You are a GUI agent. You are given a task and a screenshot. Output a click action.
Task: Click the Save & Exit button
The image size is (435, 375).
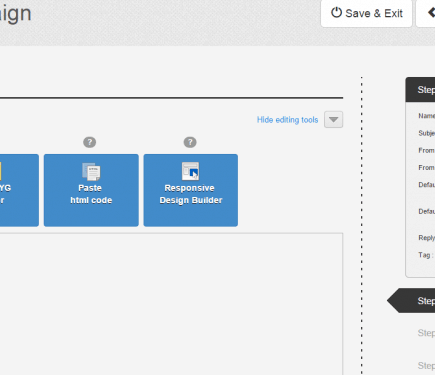click(366, 13)
